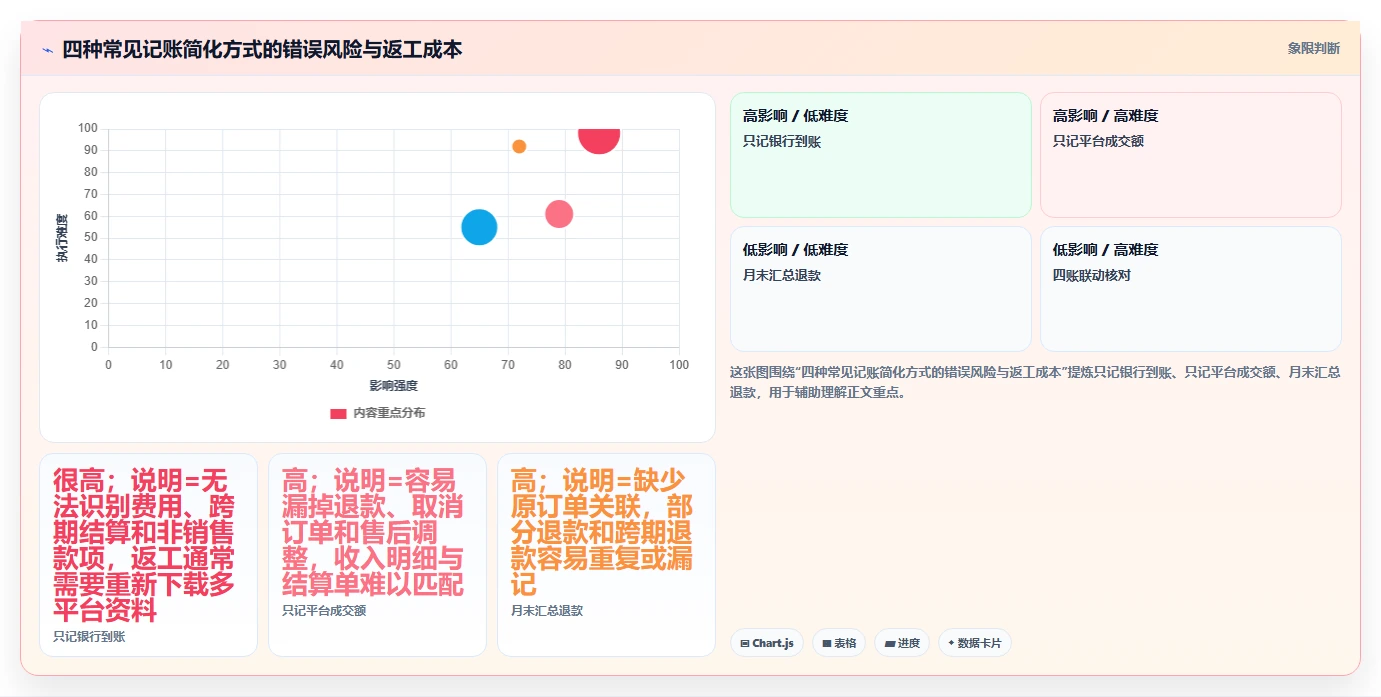Viewport: 1381px width, 697px height.
Task: Open the 低影响 / 高难度 quadrant card
Action: coord(1190,289)
